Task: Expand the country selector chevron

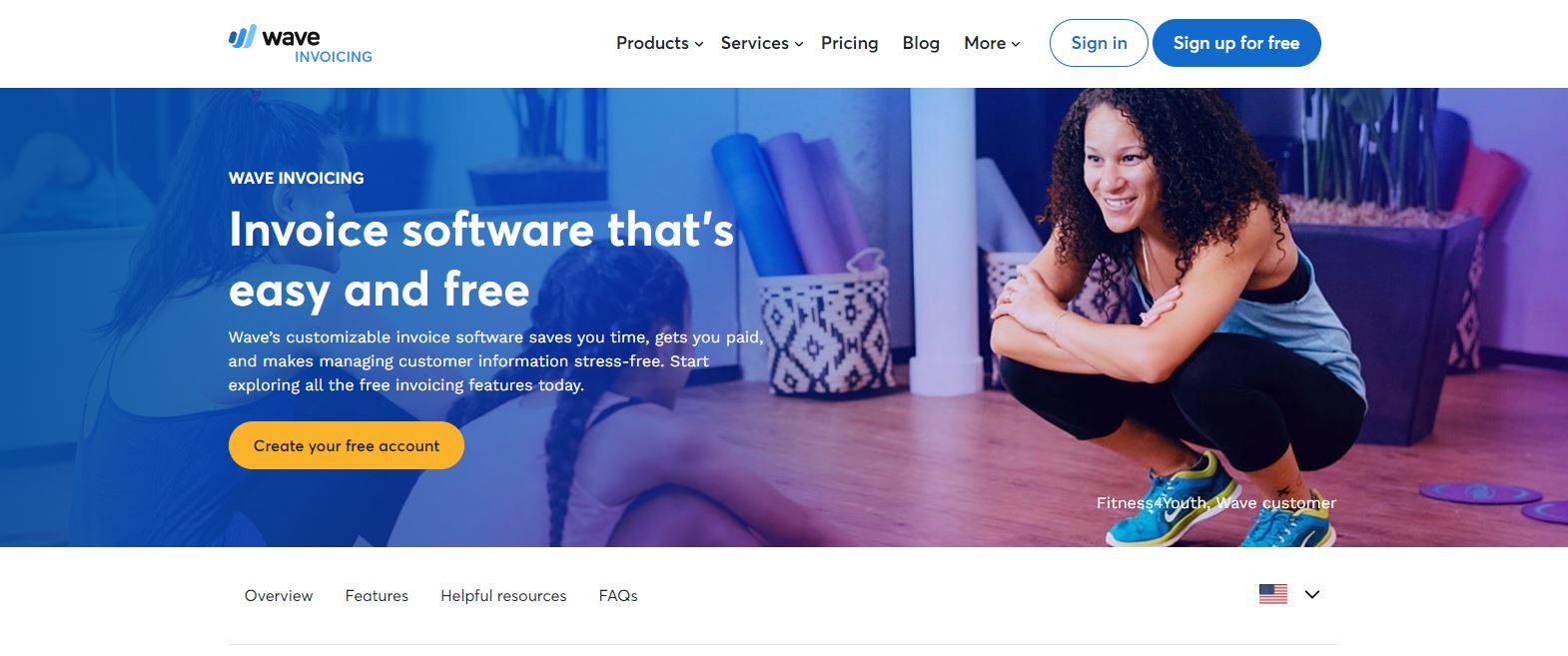Action: [x=1312, y=594]
